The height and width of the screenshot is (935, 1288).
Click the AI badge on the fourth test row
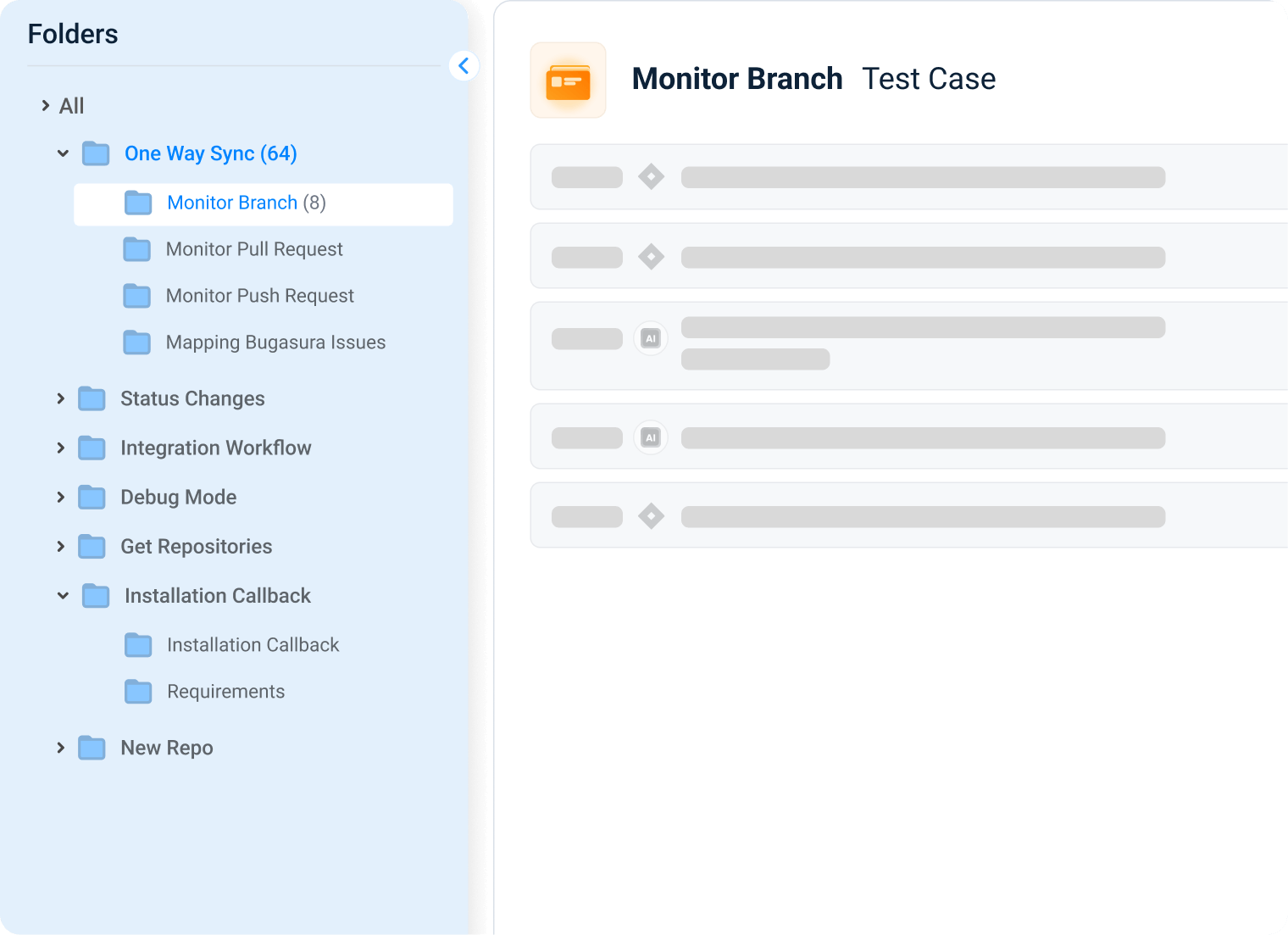pos(651,437)
